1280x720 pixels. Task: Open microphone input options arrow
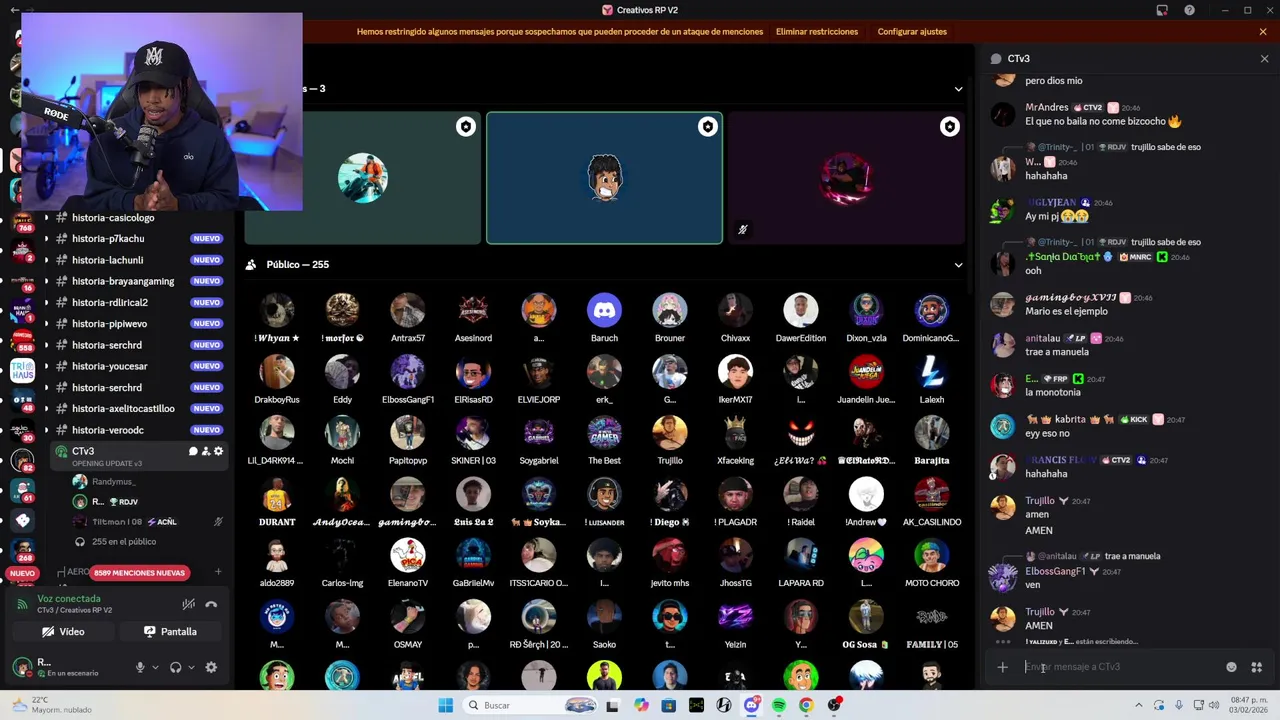(155, 667)
